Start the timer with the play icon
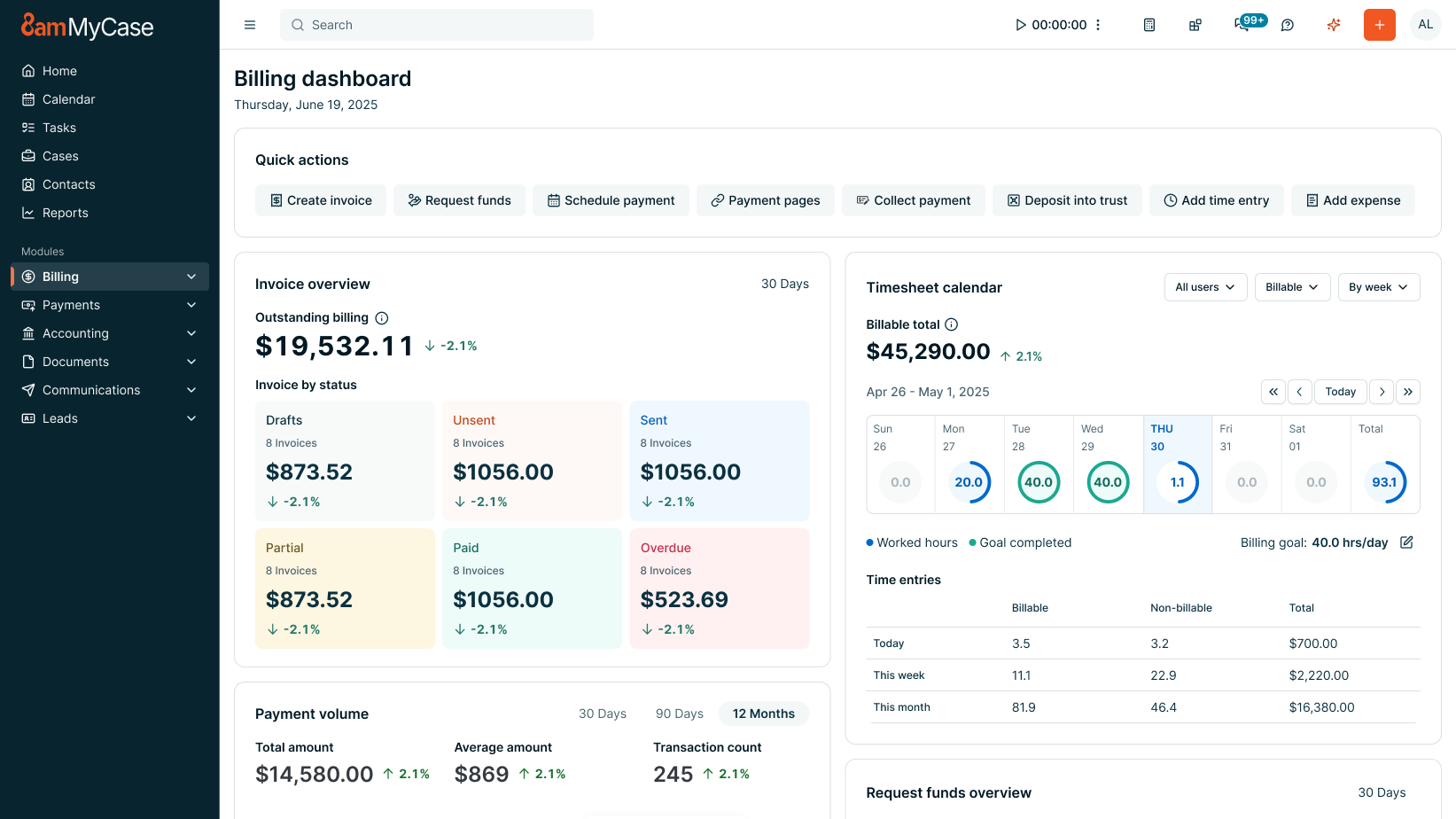The width and height of the screenshot is (1456, 819). click(1020, 25)
